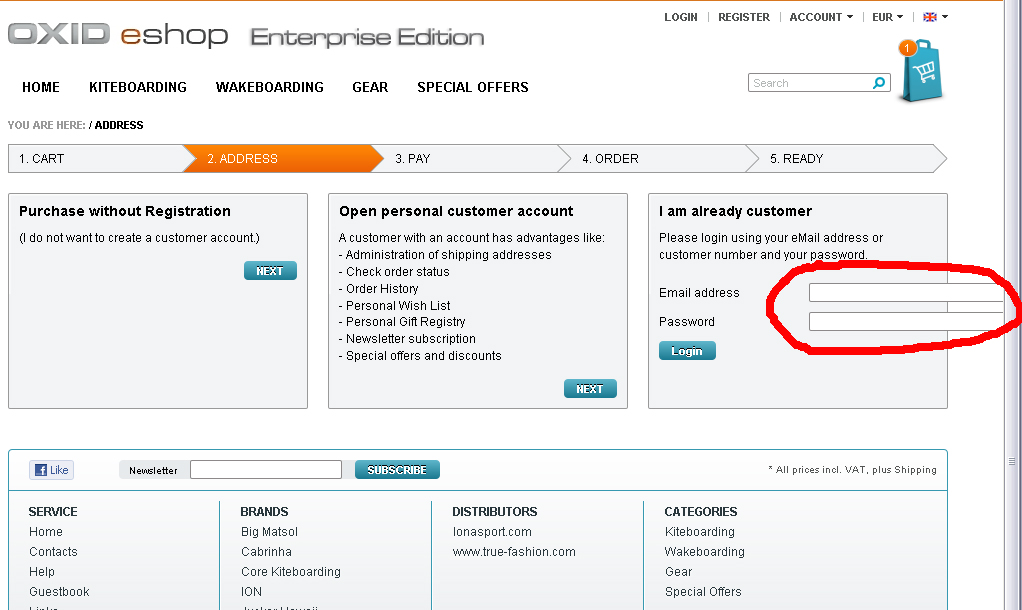Open the EUR currency dropdown
The width and height of the screenshot is (1022, 610).
point(887,17)
